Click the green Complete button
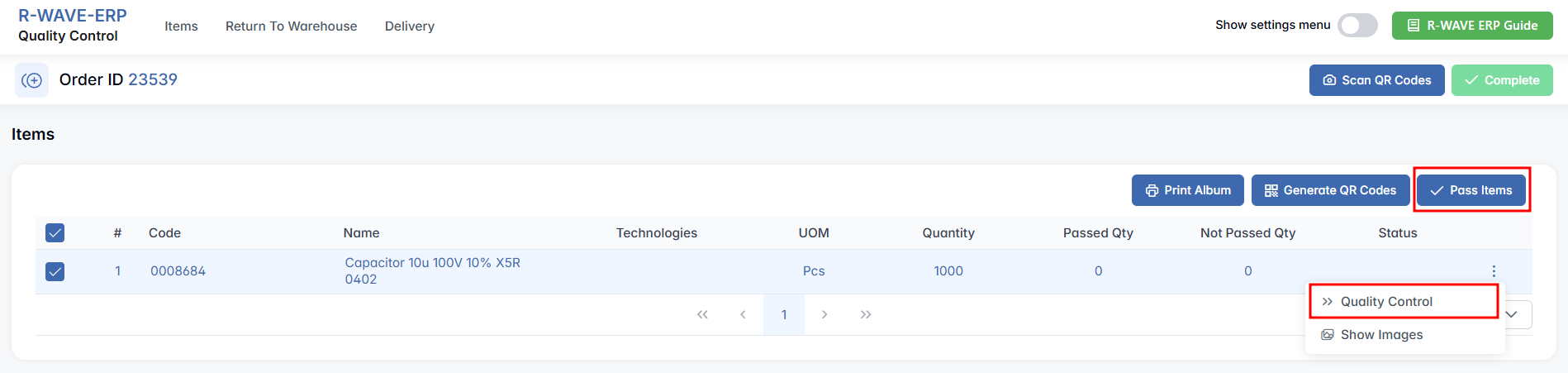1568x373 pixels. tap(1501, 80)
